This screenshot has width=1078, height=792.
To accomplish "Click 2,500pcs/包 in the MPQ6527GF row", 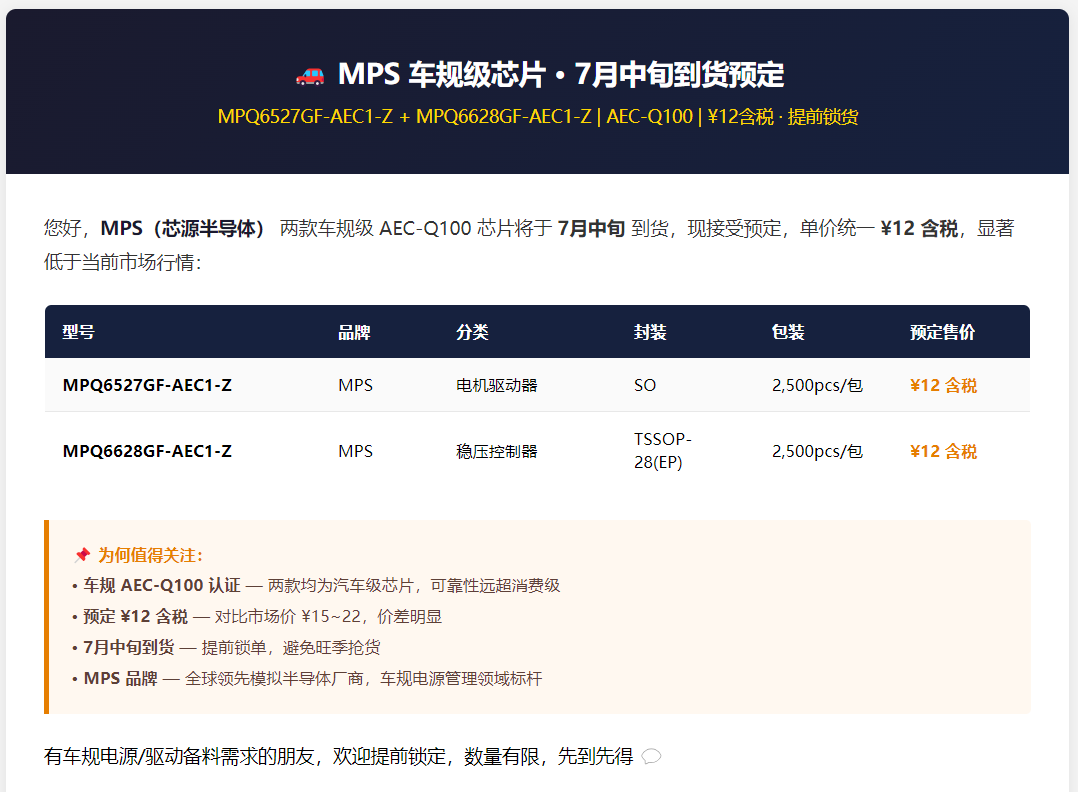I will click(x=817, y=385).
